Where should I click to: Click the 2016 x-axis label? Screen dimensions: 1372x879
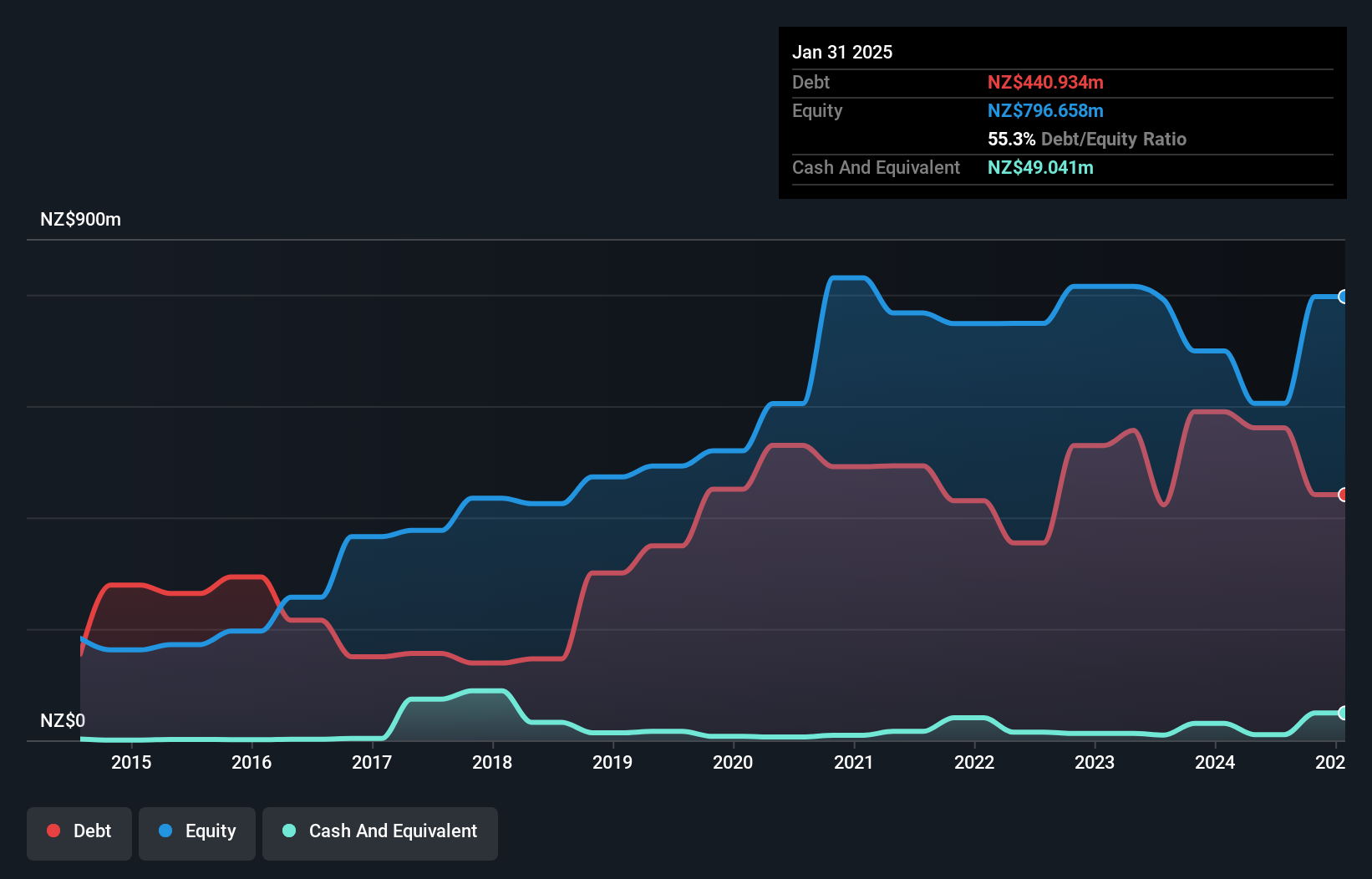click(252, 762)
